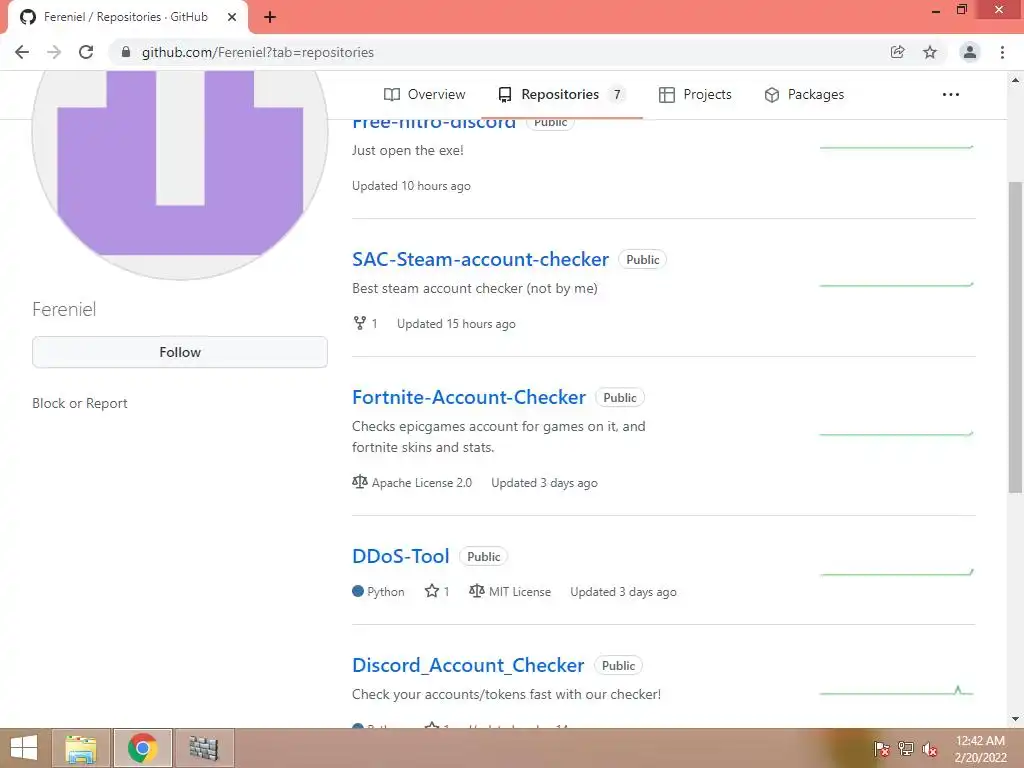Click 'Best steam account checker (not by me)' text

[475, 289]
